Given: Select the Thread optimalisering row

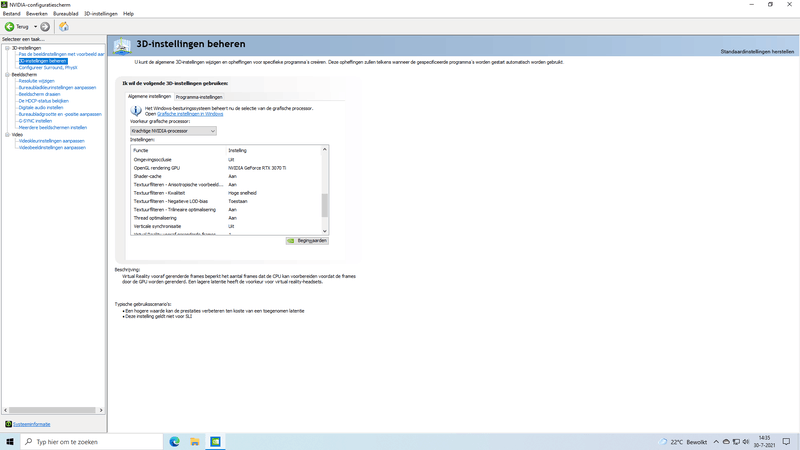Looking at the screenshot, I should (226, 218).
